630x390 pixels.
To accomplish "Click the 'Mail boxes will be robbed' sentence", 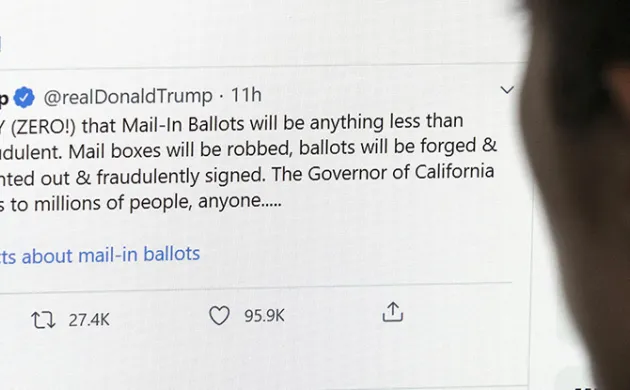I will click(180, 151).
